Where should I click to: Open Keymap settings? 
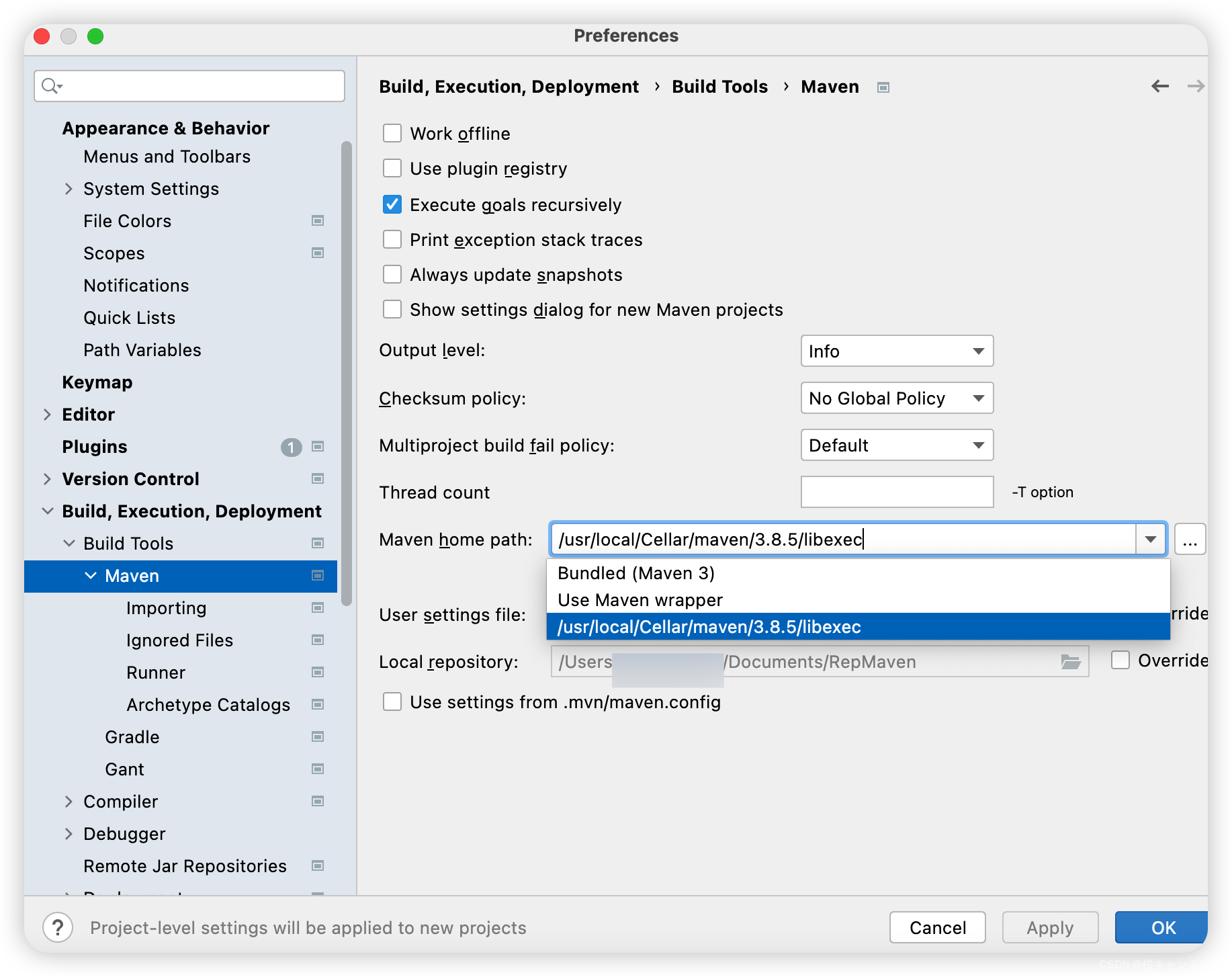tap(97, 382)
